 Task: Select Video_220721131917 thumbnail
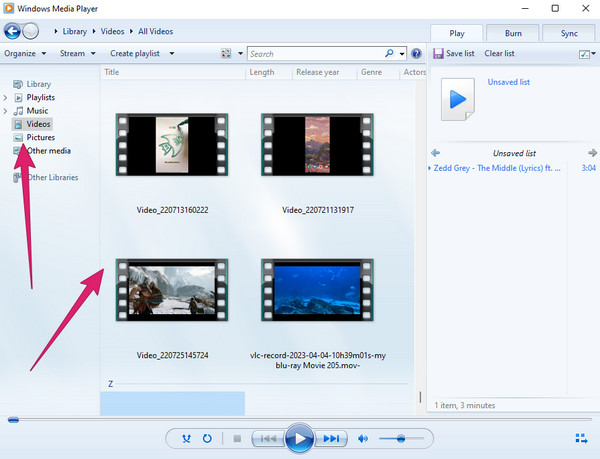click(317, 145)
